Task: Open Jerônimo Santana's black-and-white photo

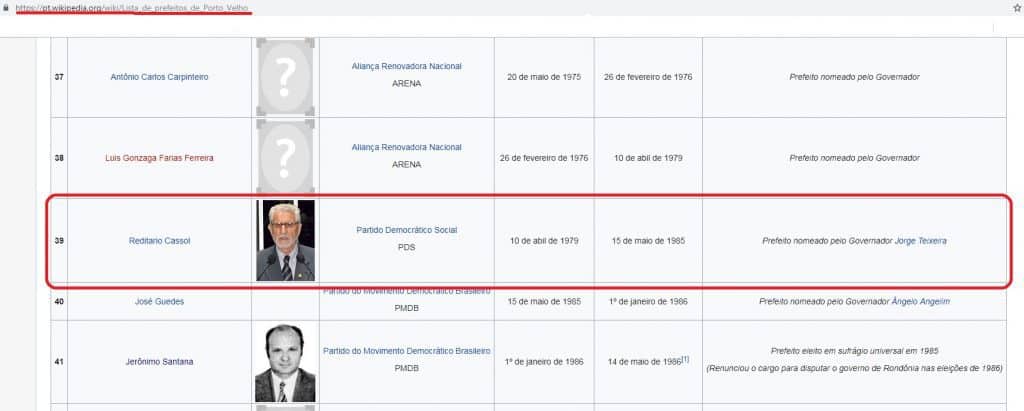Action: click(x=285, y=363)
